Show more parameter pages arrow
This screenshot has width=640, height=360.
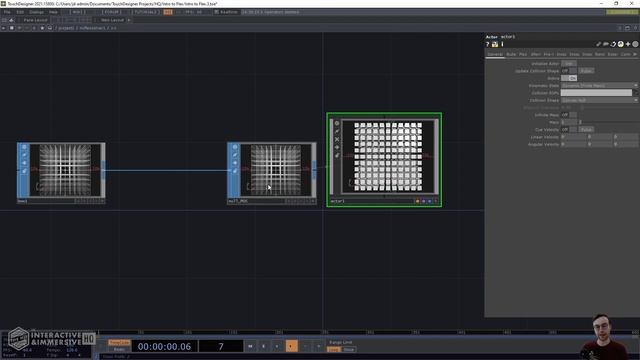click(x=635, y=54)
